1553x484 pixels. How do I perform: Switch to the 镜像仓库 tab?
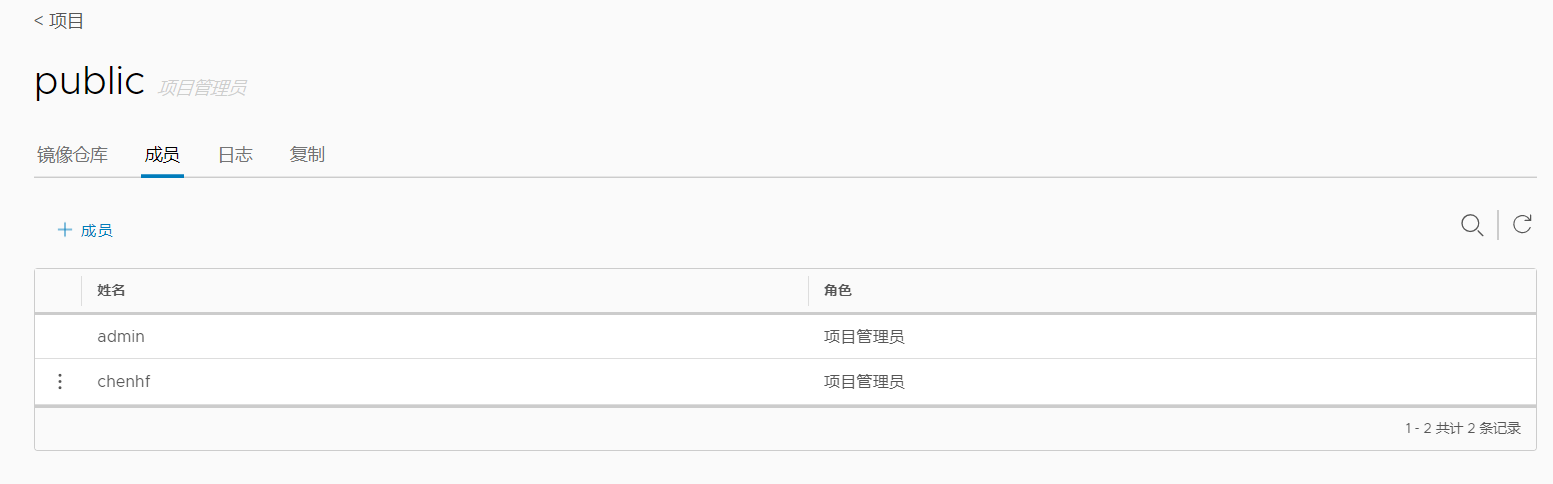coord(72,155)
